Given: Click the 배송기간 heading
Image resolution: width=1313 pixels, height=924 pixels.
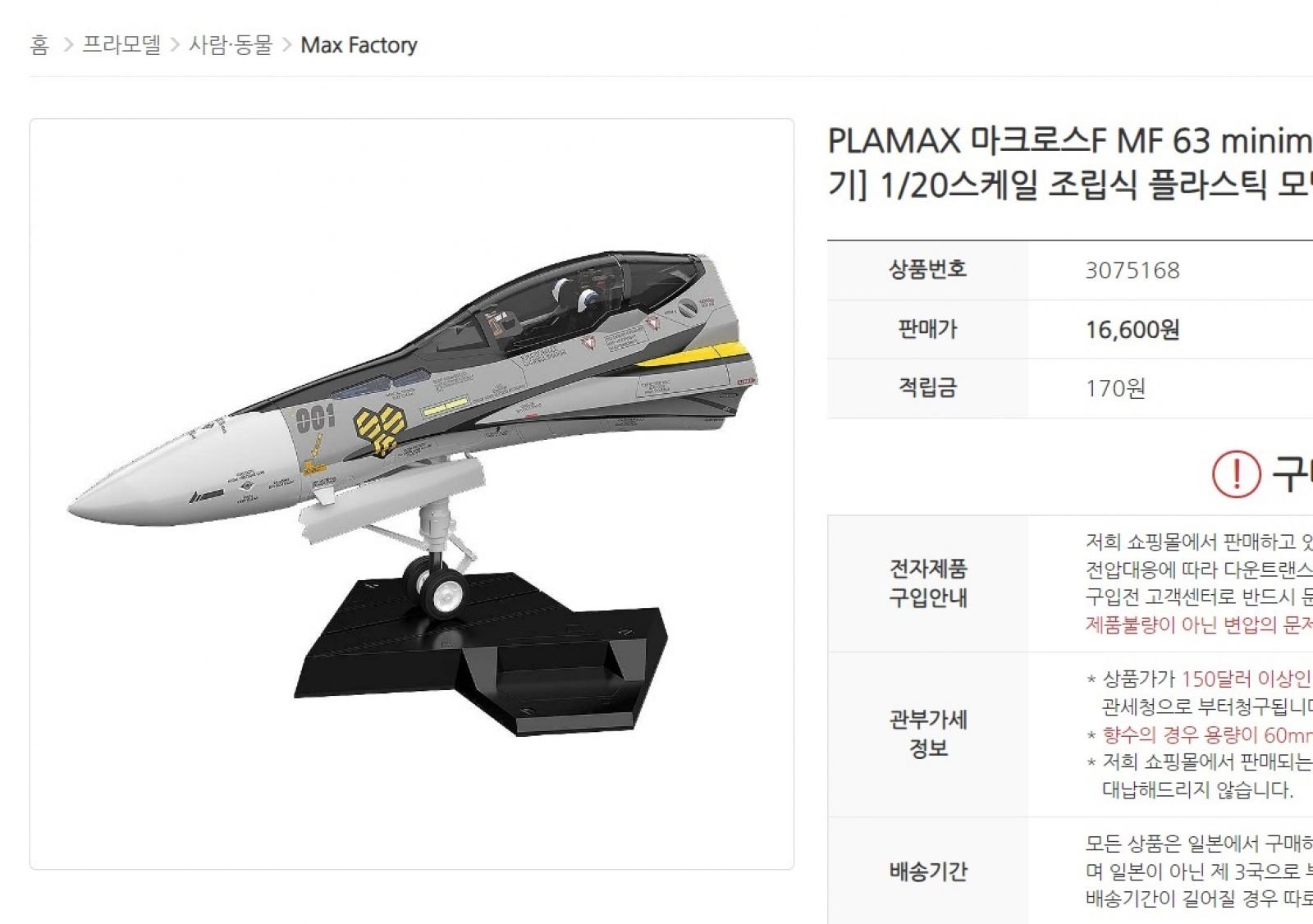Looking at the screenshot, I should [928, 871].
